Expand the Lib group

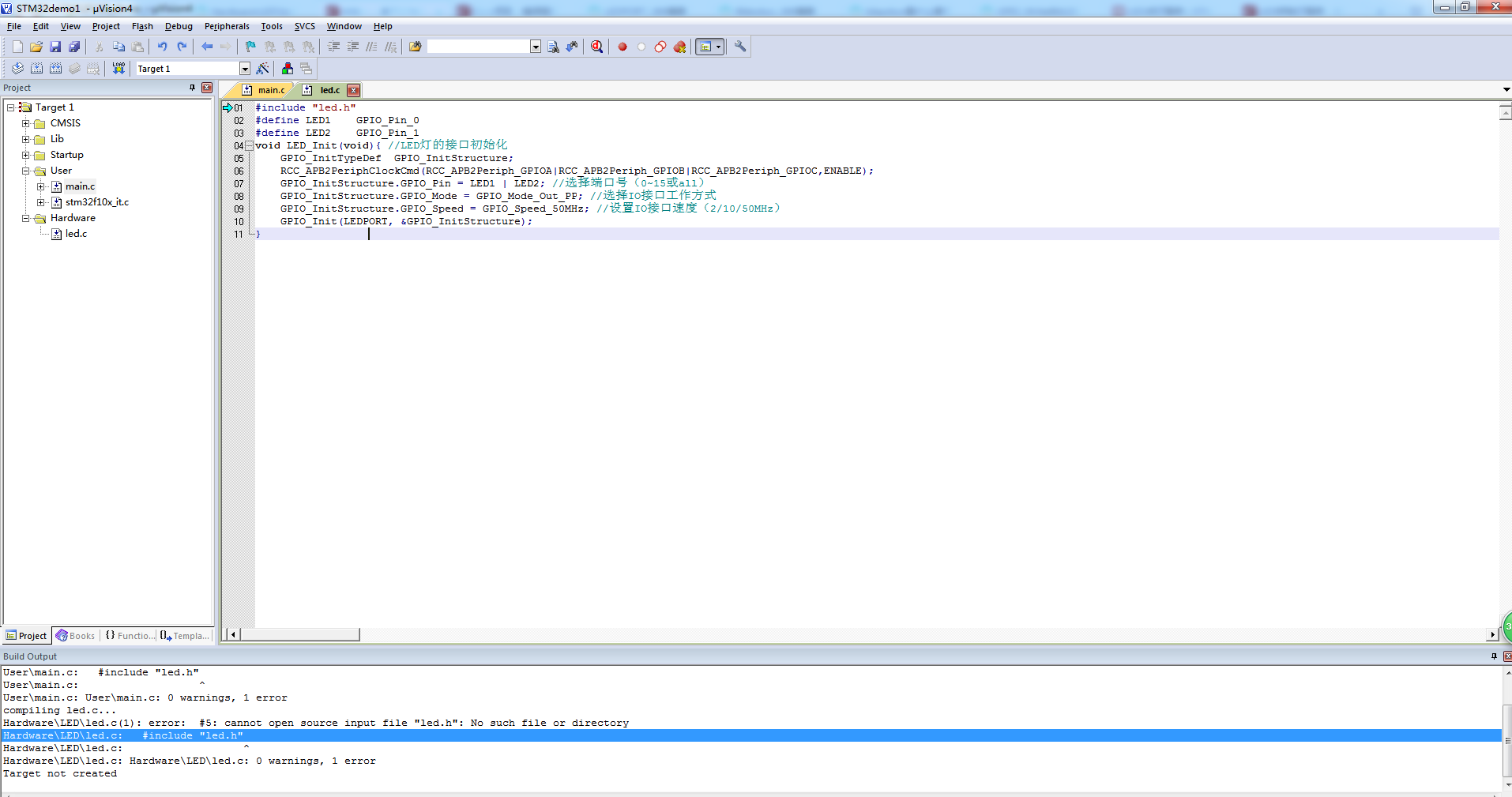26,139
